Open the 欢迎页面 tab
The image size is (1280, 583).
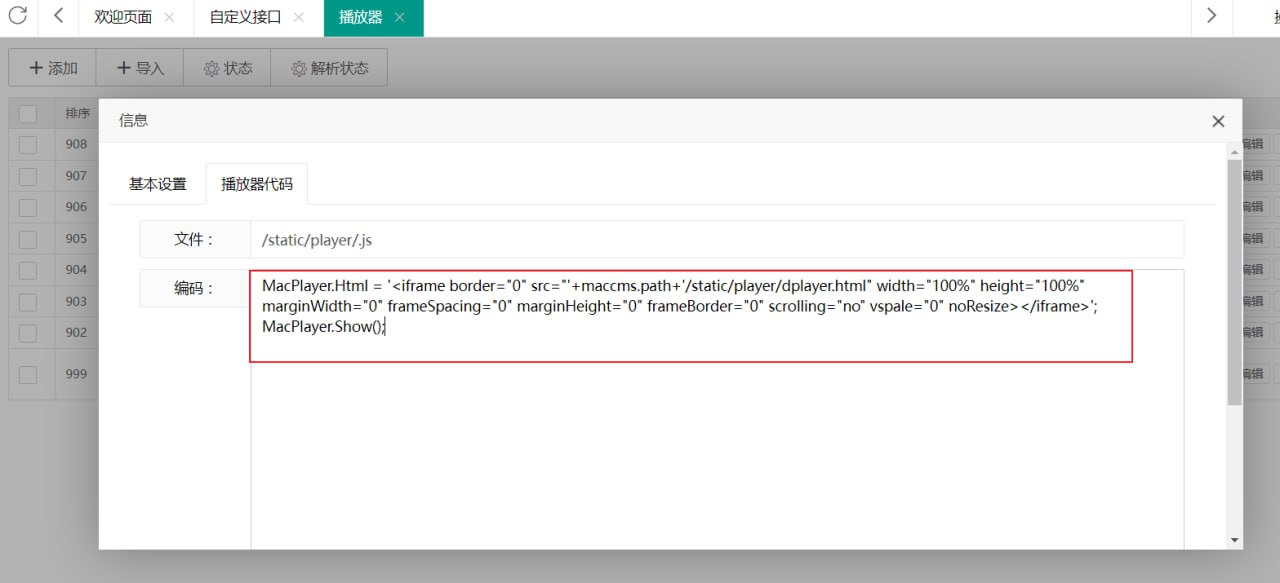click(122, 18)
